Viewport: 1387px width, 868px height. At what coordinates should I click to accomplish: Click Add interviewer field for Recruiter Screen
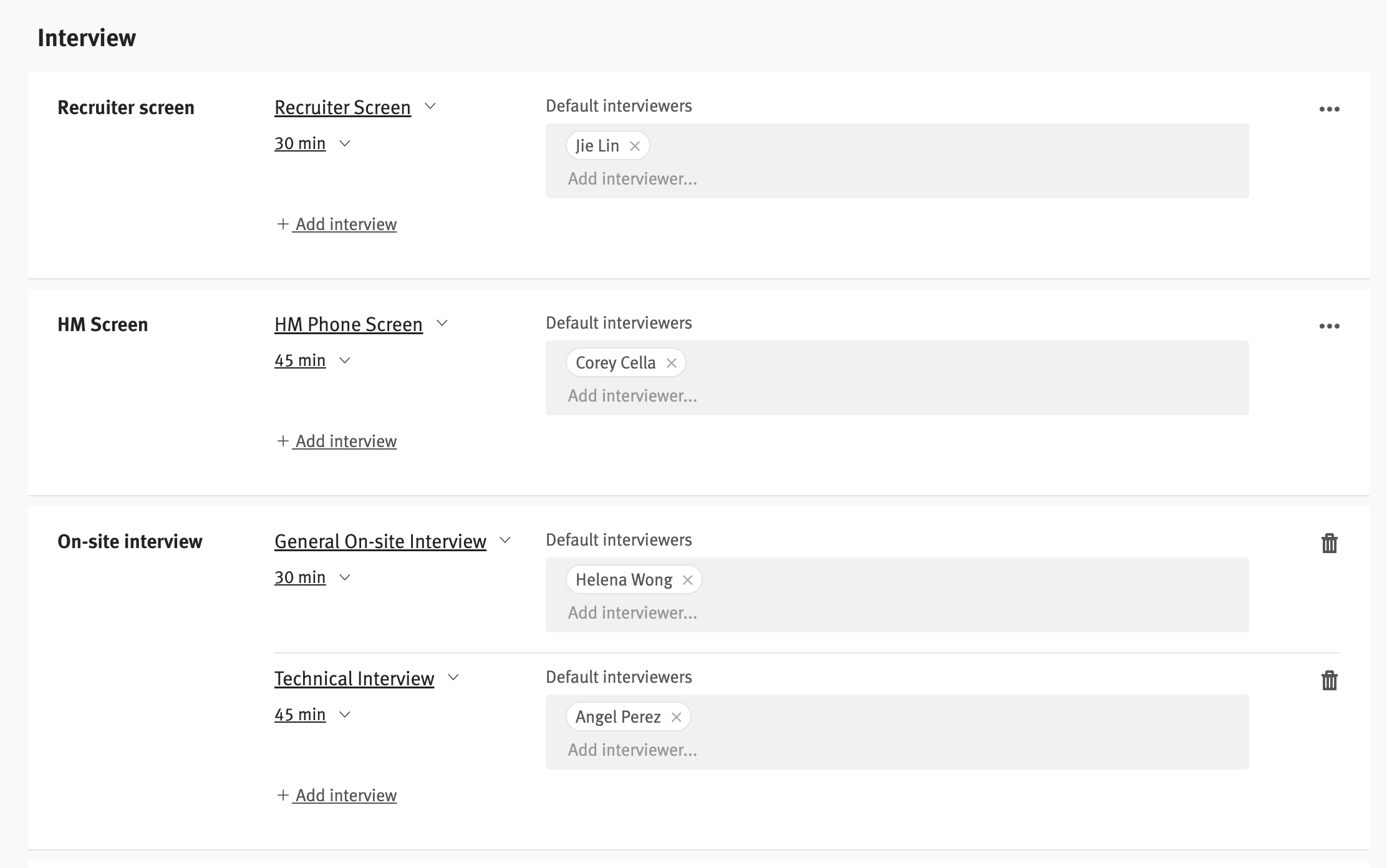point(632,179)
